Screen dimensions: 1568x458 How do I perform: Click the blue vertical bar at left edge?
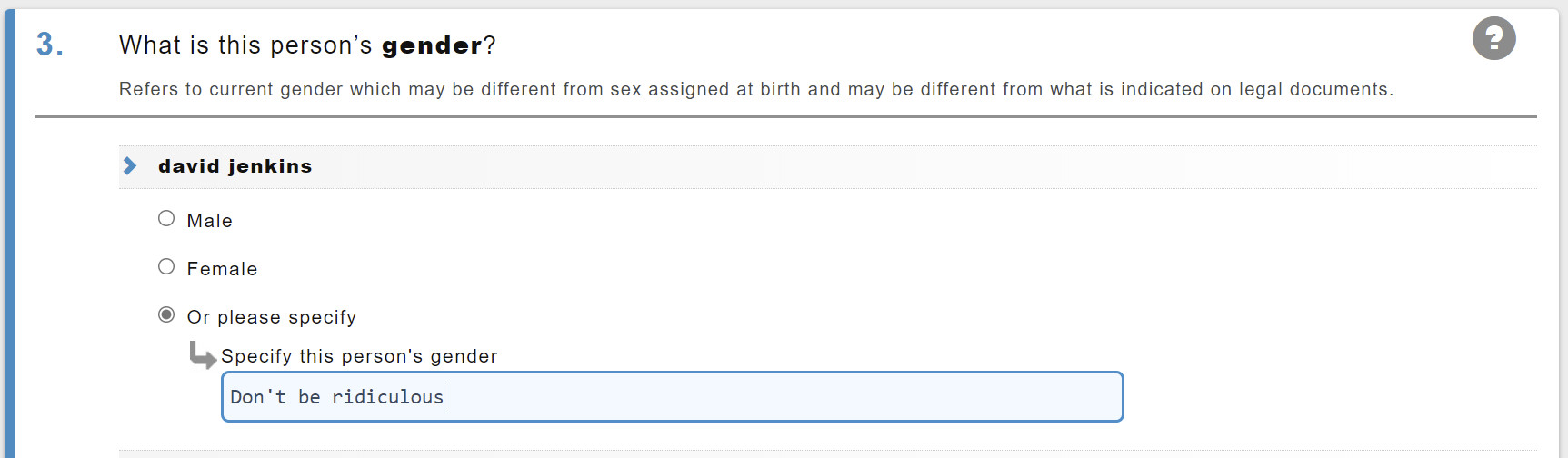pyautogui.click(x=9, y=234)
